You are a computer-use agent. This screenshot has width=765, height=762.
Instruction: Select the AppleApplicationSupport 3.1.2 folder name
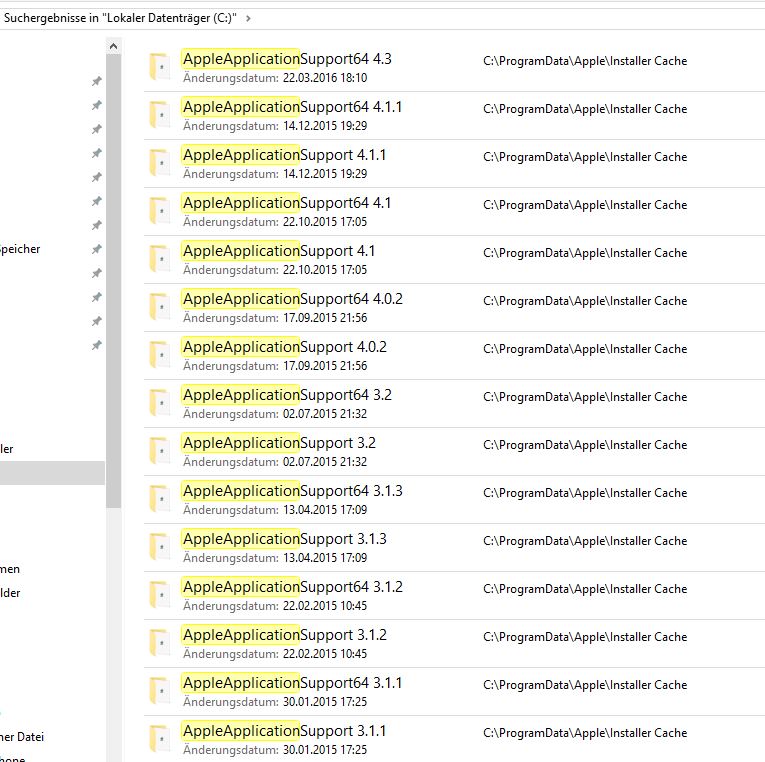tap(284, 635)
